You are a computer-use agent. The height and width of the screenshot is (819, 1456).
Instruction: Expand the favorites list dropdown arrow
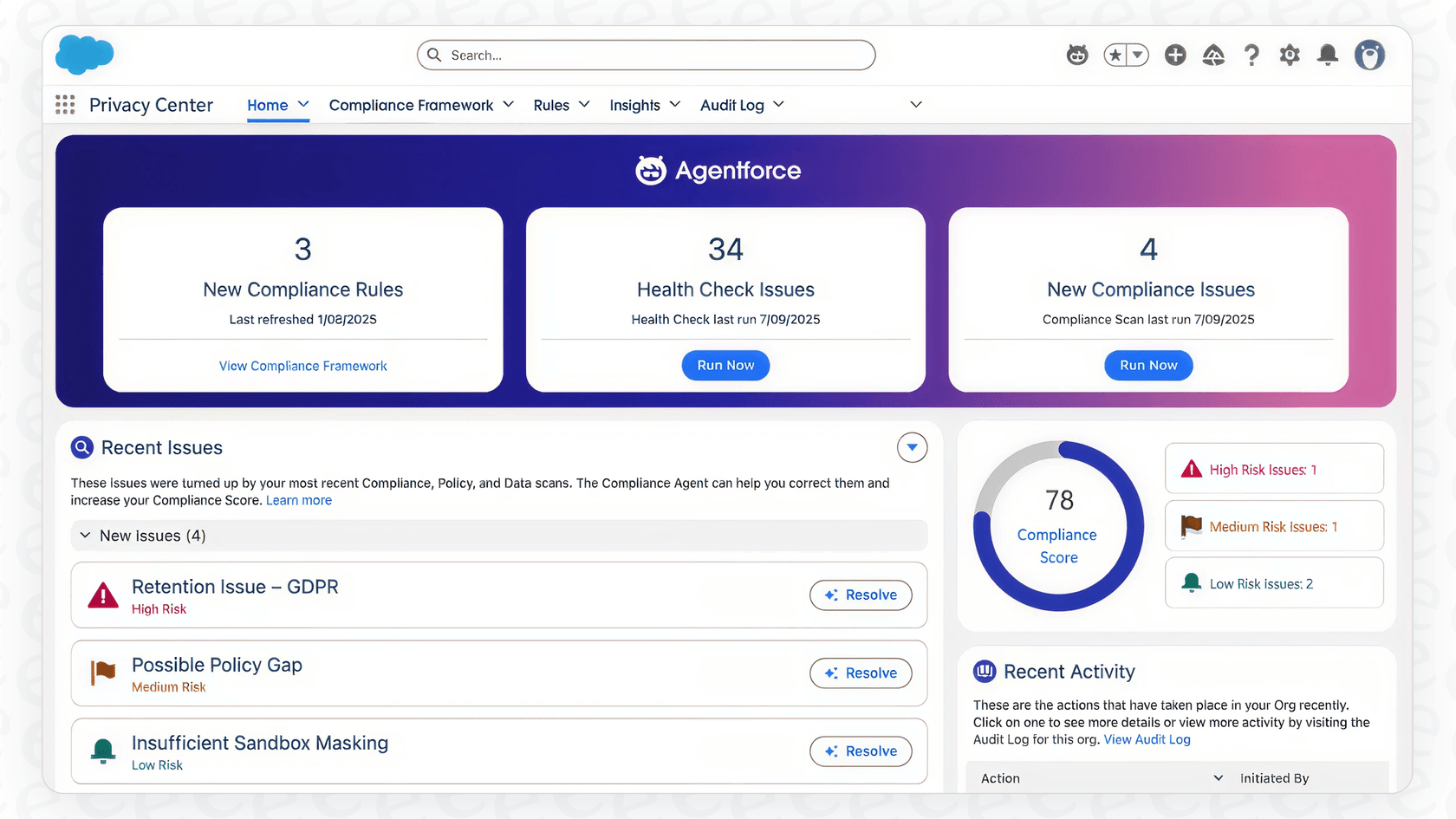click(x=1138, y=55)
